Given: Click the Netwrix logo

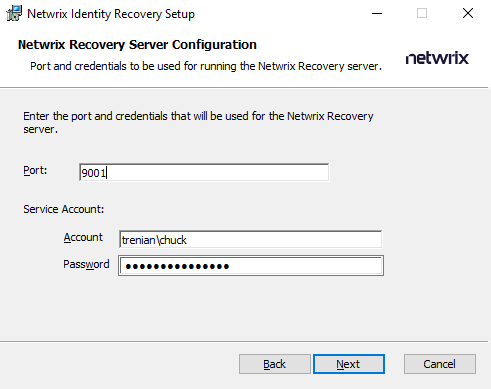Looking at the screenshot, I should click(x=437, y=58).
